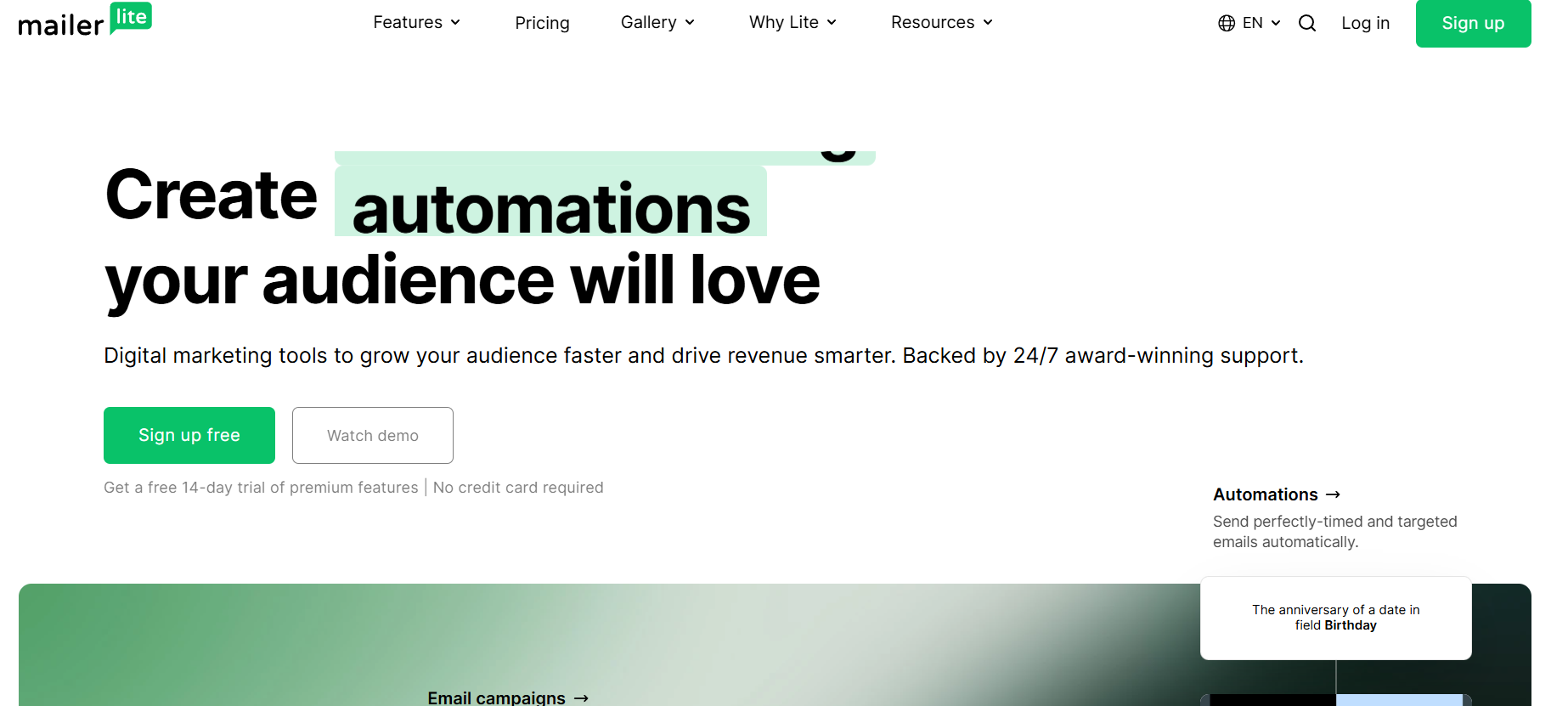This screenshot has height=706, width=1568.
Task: Click the green Sign up button
Action: pos(1473,23)
